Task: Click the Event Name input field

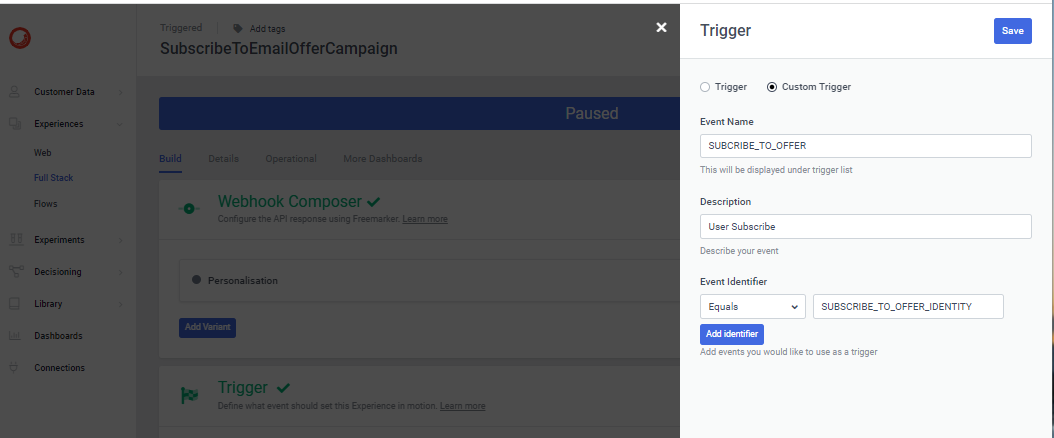Action: click(865, 146)
